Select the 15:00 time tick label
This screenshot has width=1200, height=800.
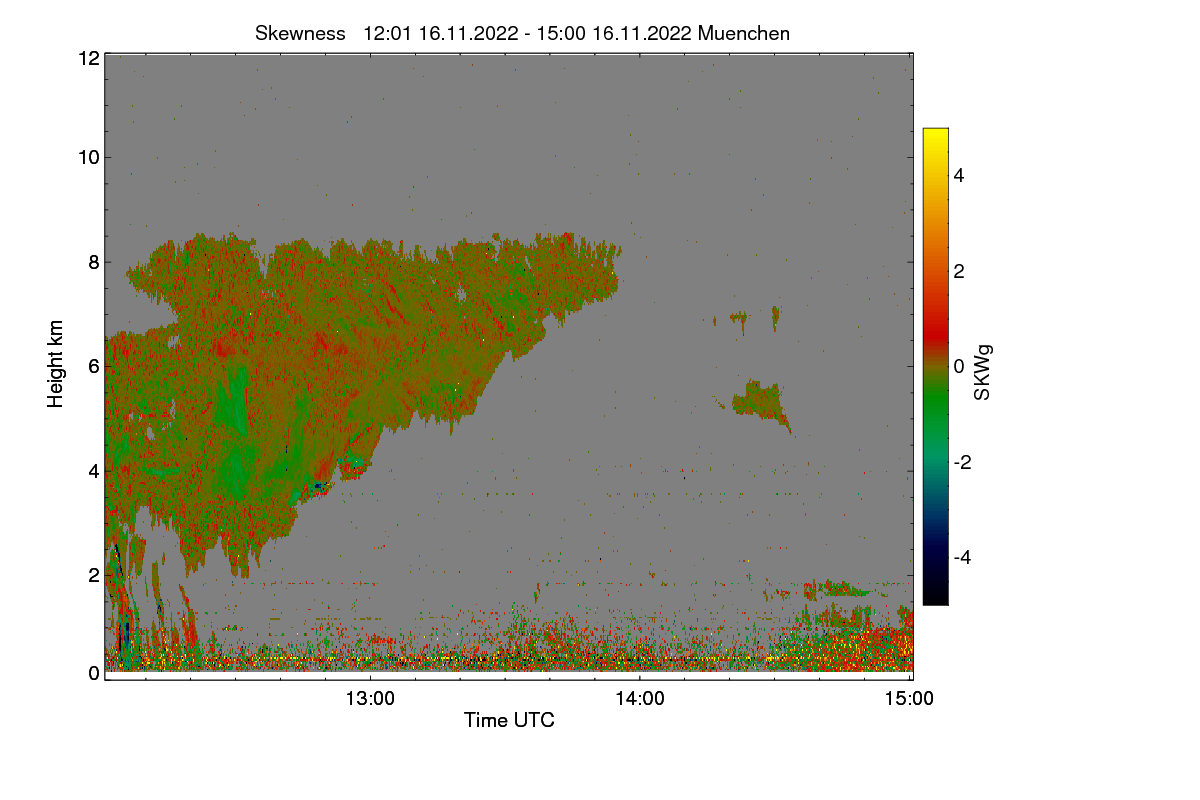[x=910, y=699]
